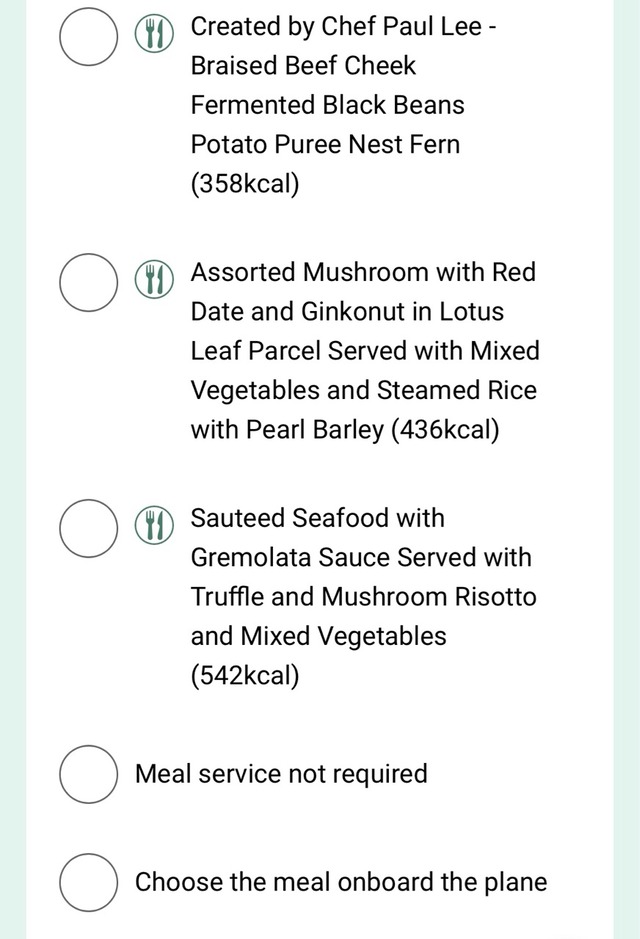Click the cutlery icon beside Braised Beef Cheek
Viewport: 640px width, 939px height.
point(154,34)
